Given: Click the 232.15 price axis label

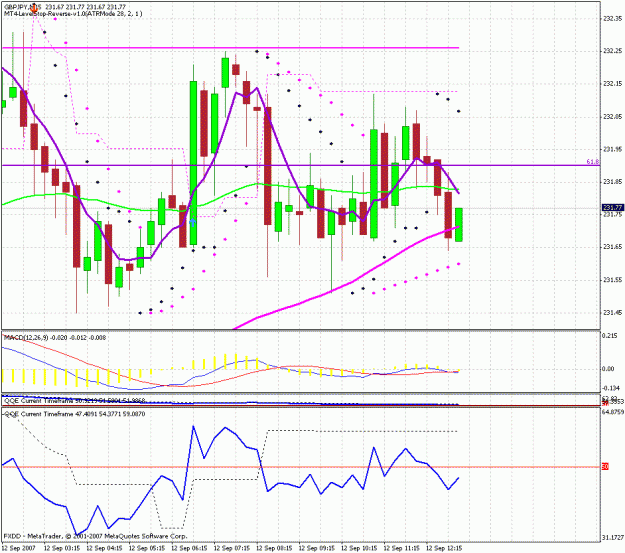Looking at the screenshot, I should click(x=612, y=83).
